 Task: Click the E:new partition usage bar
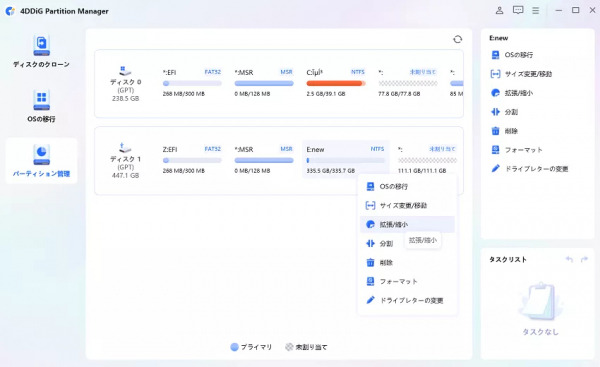pyautogui.click(x=346, y=160)
